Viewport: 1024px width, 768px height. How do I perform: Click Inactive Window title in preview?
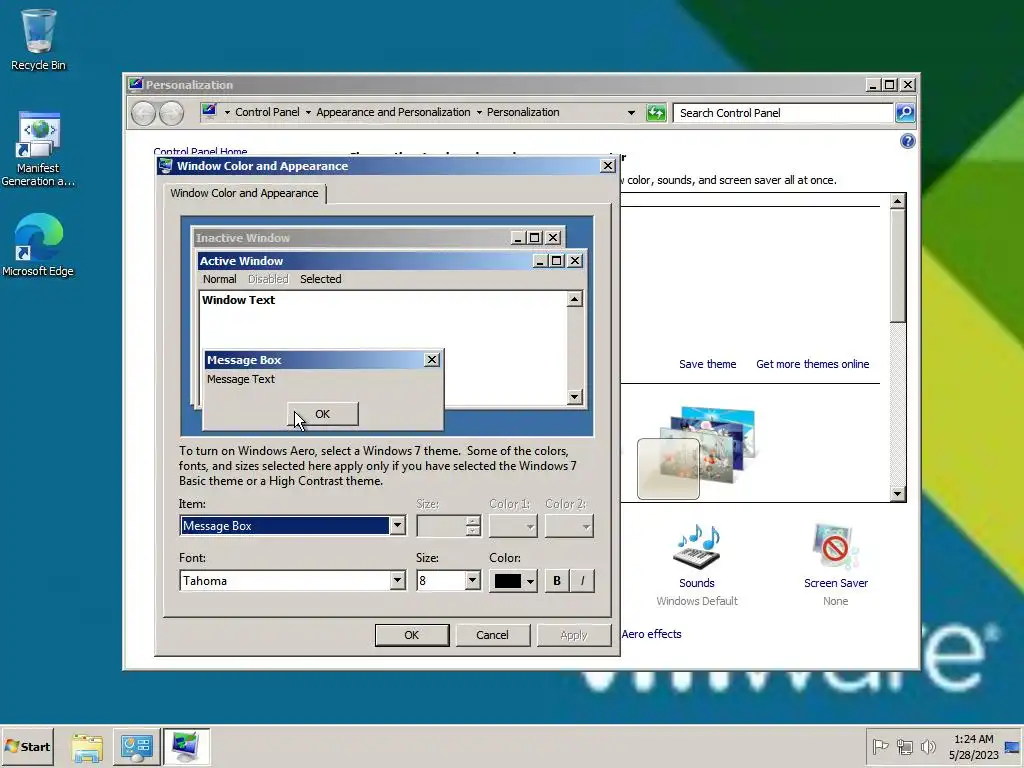pos(242,238)
